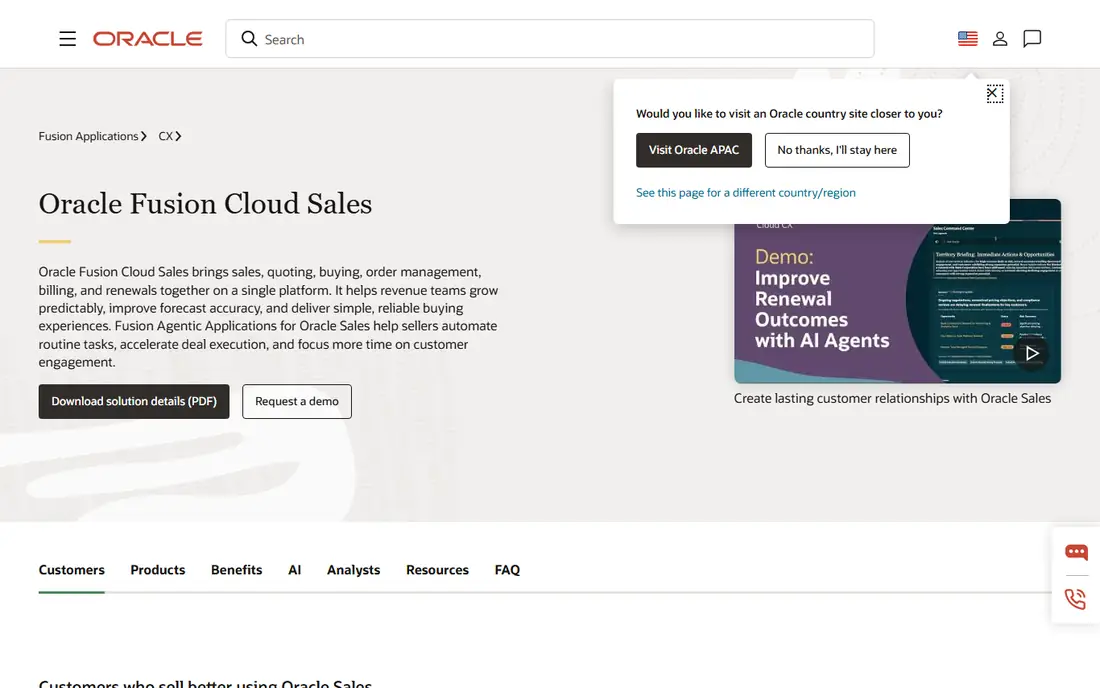Open the red live chat bubble icon
The width and height of the screenshot is (1100, 688).
[1076, 552]
